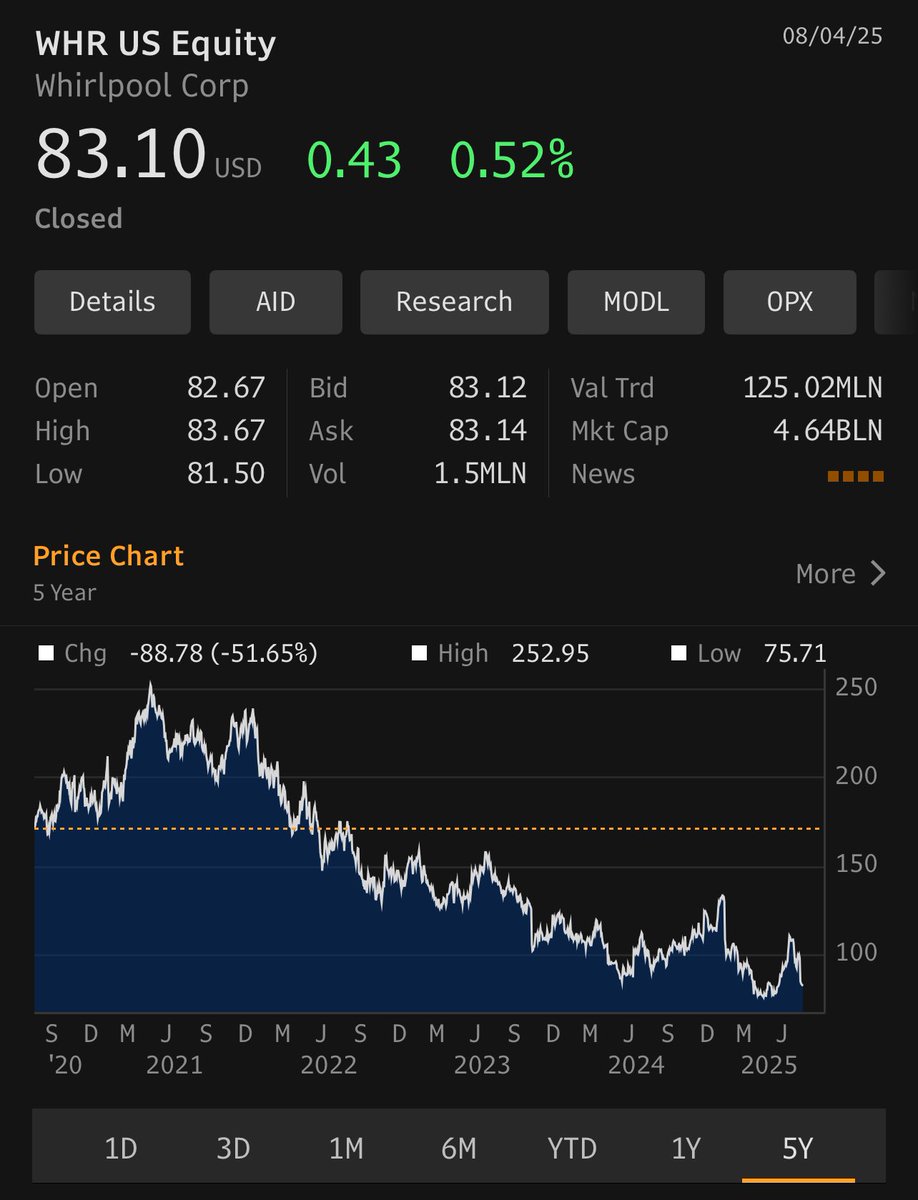Click the WHR US Equity title
This screenshot has width=918, height=1200.
coord(155,44)
